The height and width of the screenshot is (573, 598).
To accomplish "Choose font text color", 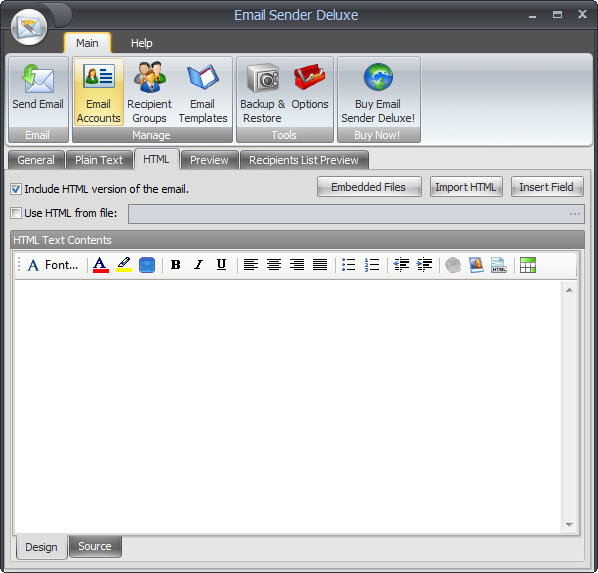I will [x=101, y=265].
